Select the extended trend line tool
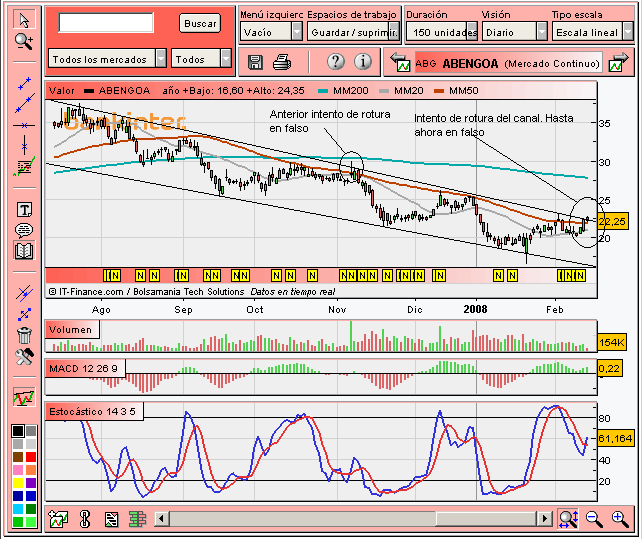The image size is (642, 539). click(24, 103)
